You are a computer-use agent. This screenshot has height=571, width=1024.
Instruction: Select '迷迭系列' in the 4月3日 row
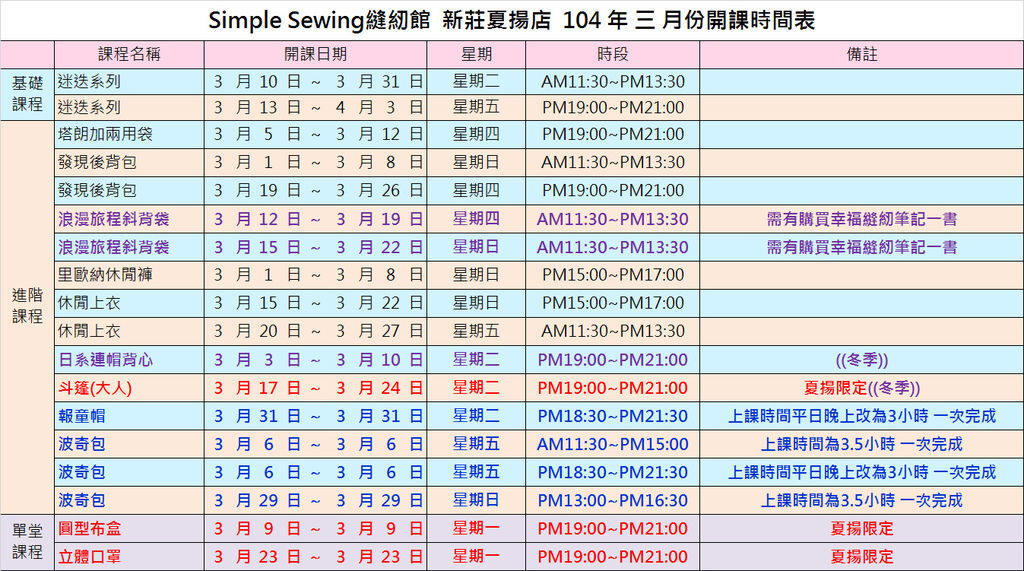(89, 107)
